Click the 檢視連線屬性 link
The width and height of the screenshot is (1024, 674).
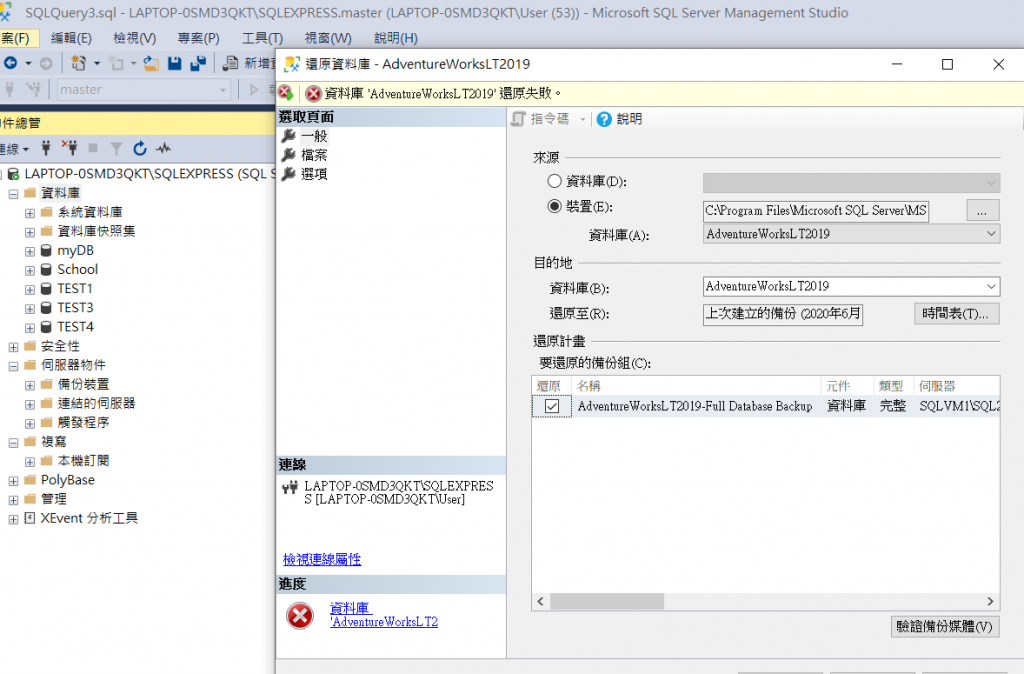(x=322, y=559)
